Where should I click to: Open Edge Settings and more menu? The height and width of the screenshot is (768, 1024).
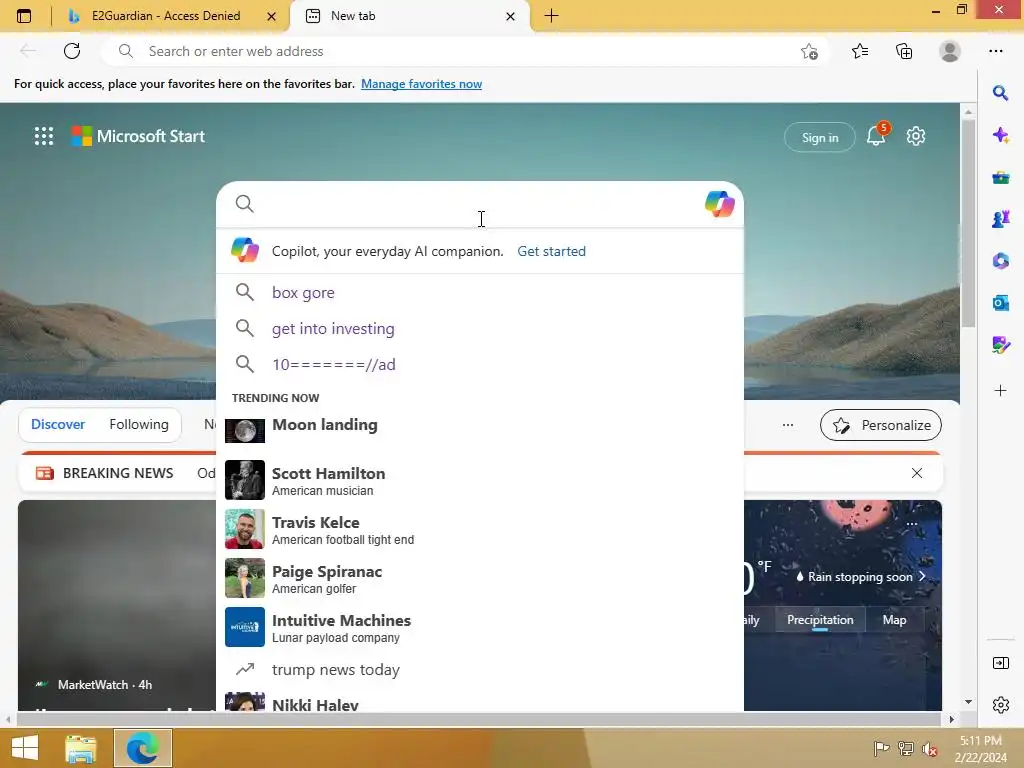[x=996, y=51]
